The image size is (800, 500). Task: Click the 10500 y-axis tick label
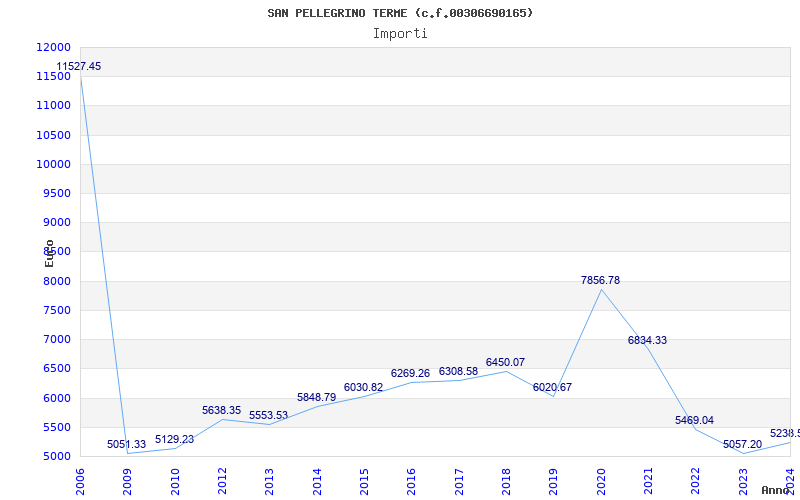(53, 135)
